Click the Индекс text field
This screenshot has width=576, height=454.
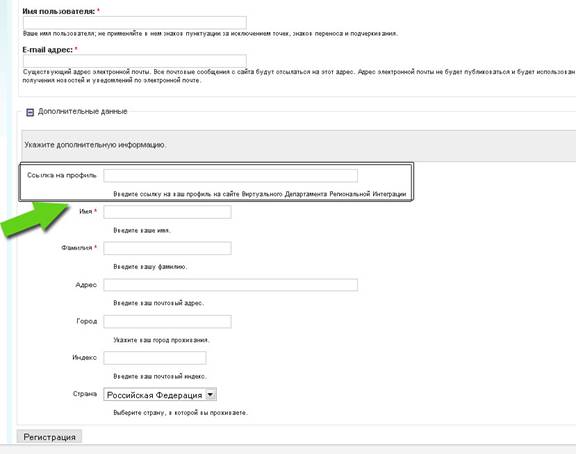point(155,358)
